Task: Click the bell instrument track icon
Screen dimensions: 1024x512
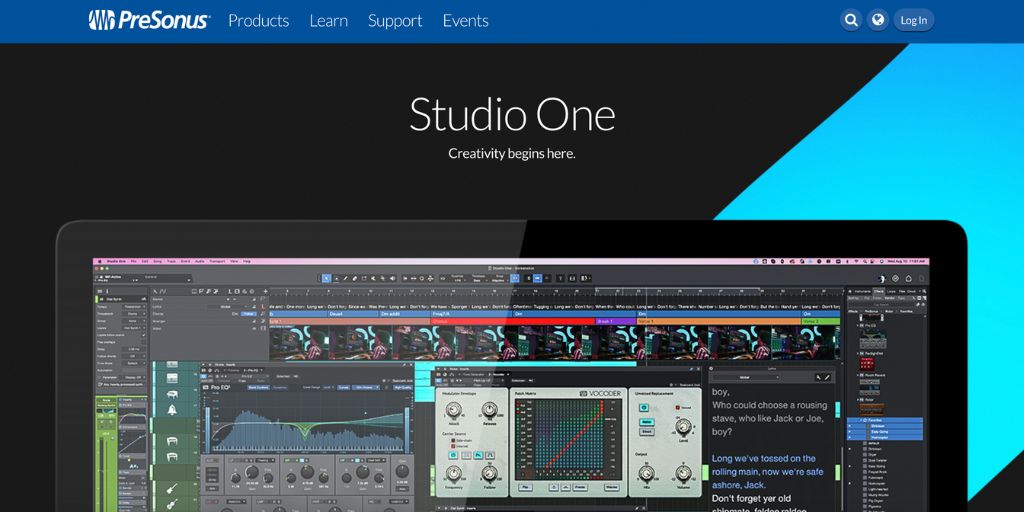Action: coord(172,410)
